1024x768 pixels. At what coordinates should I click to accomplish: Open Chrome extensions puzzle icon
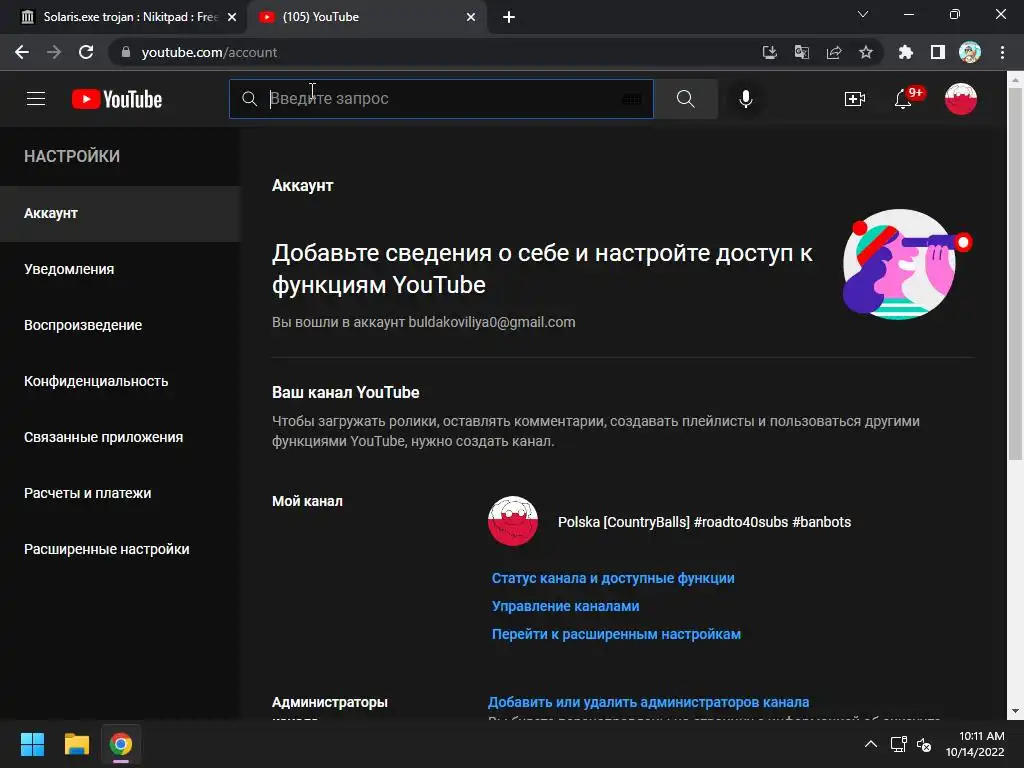pyautogui.click(x=906, y=52)
